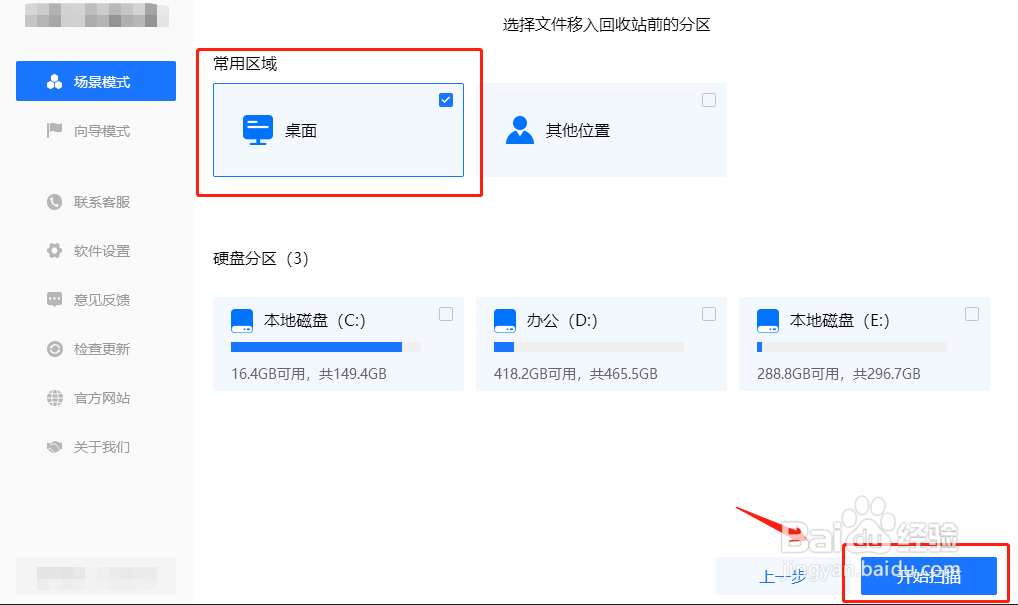Check the 其他位置 checkbox
Image resolution: width=1018 pixels, height=605 pixels.
tap(709, 100)
